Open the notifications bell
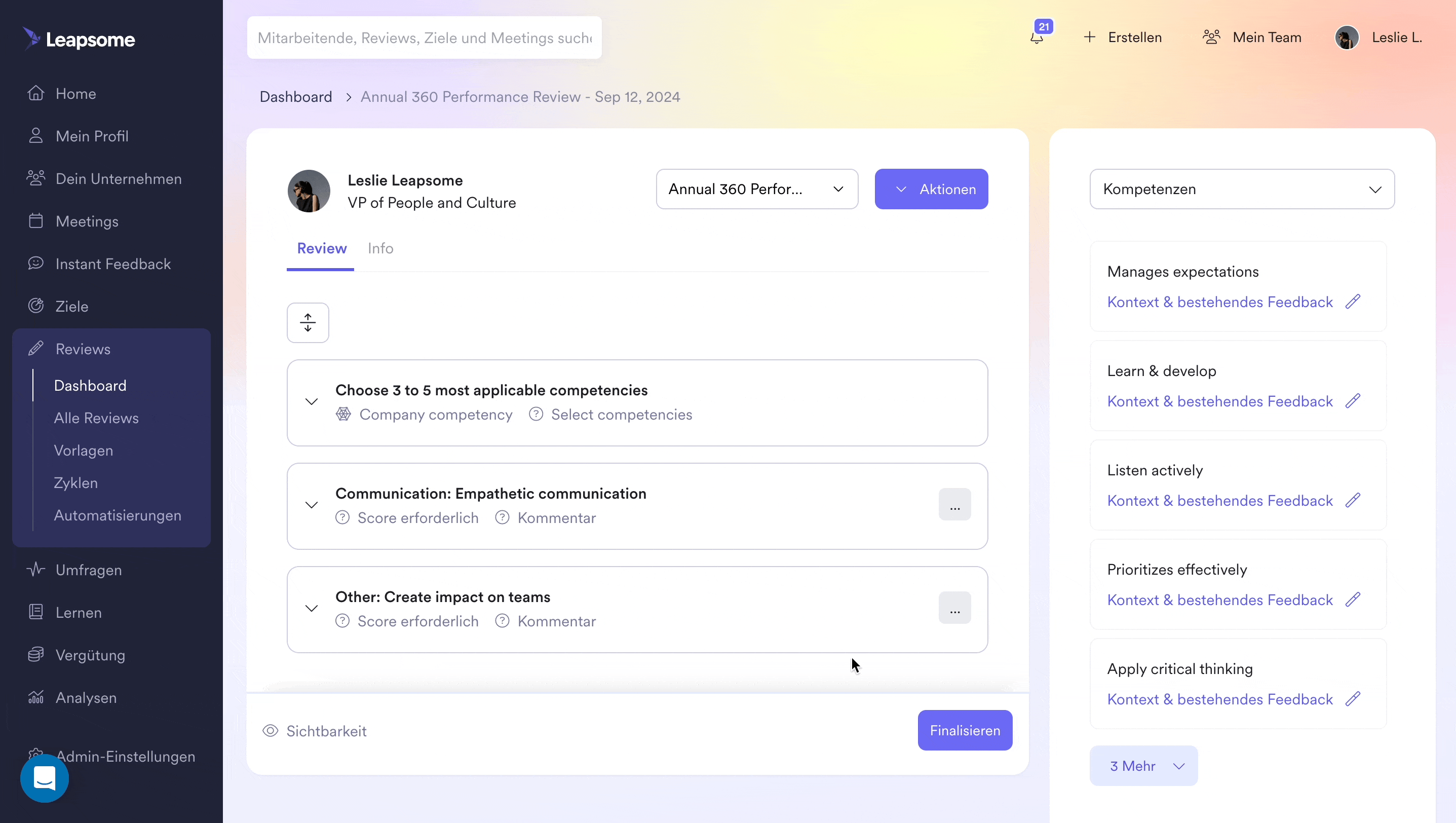1456x823 pixels. coord(1036,38)
